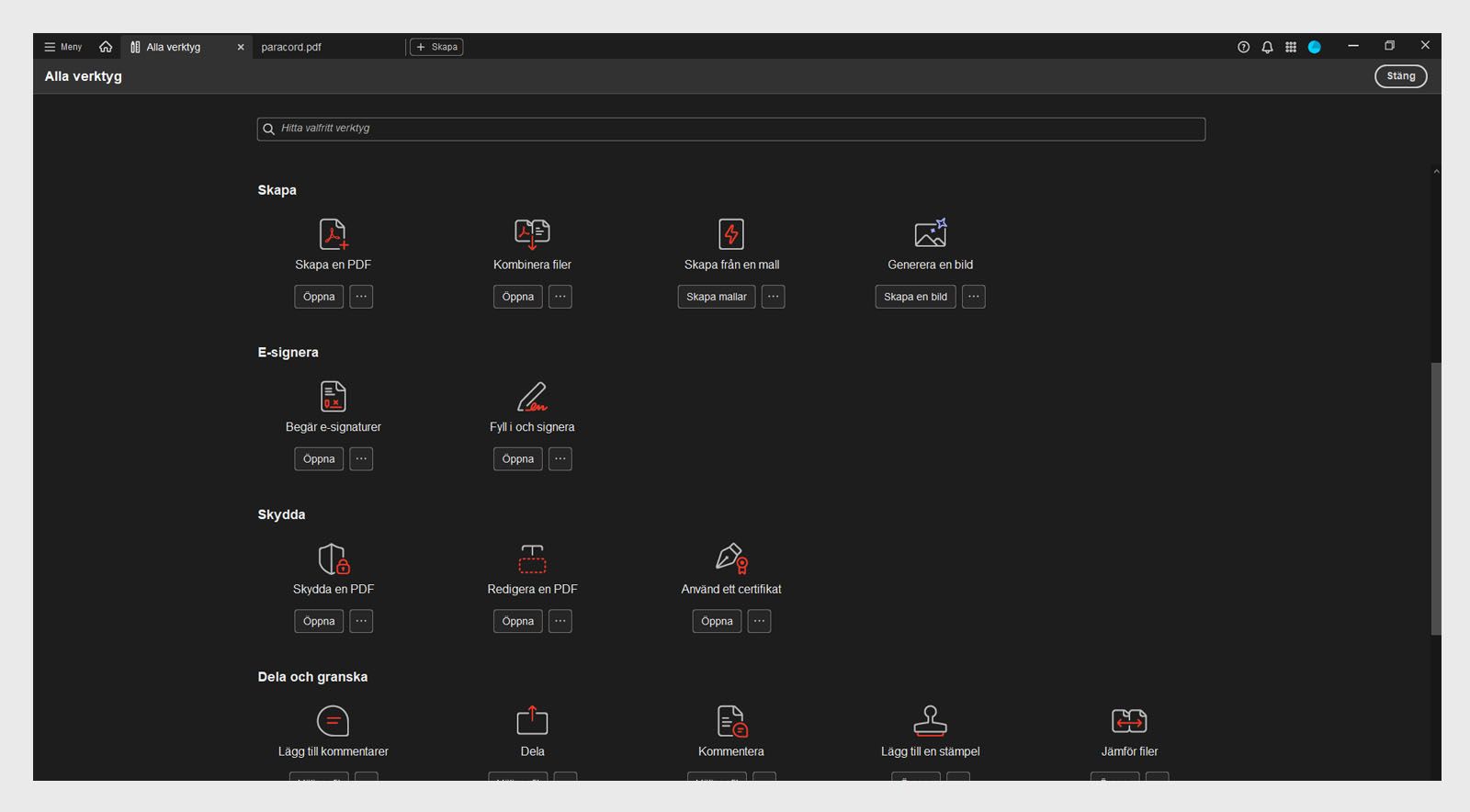
Task: Close the Alla verktyg tab
Action: click(x=241, y=47)
